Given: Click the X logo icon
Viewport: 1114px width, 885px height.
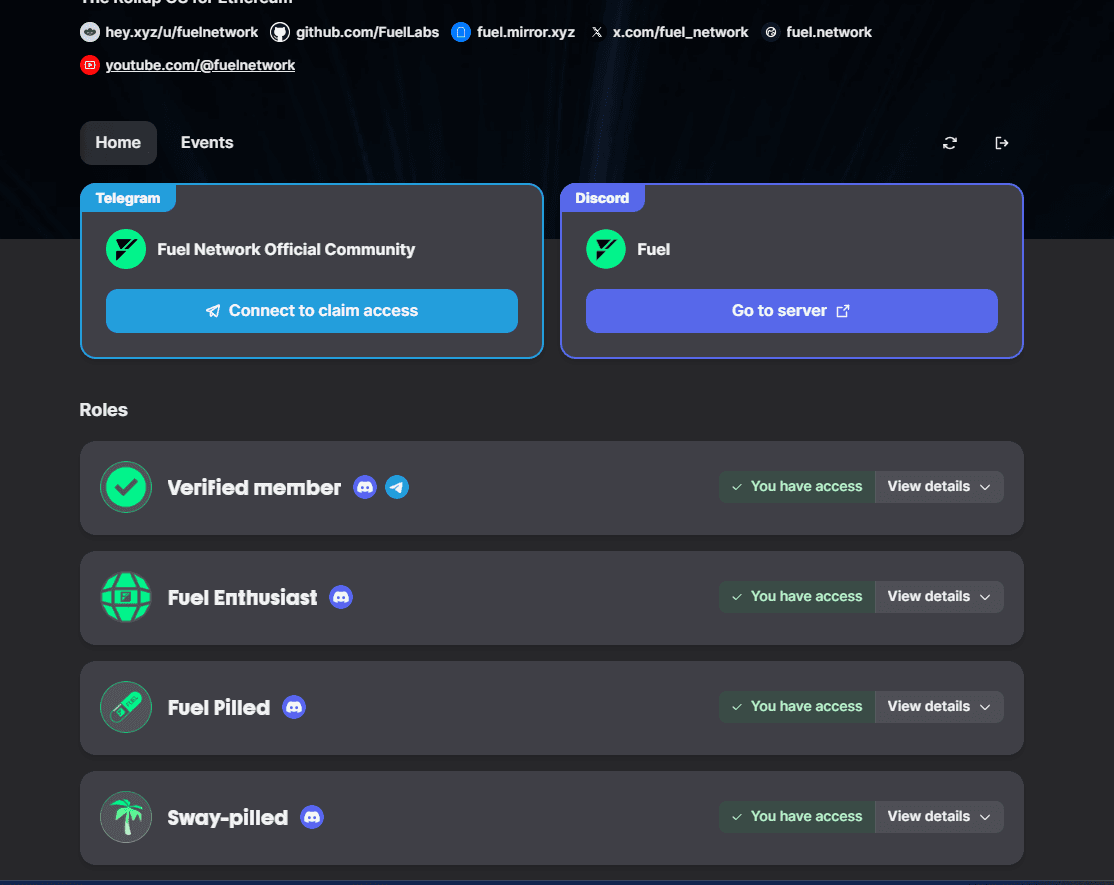Looking at the screenshot, I should (597, 32).
